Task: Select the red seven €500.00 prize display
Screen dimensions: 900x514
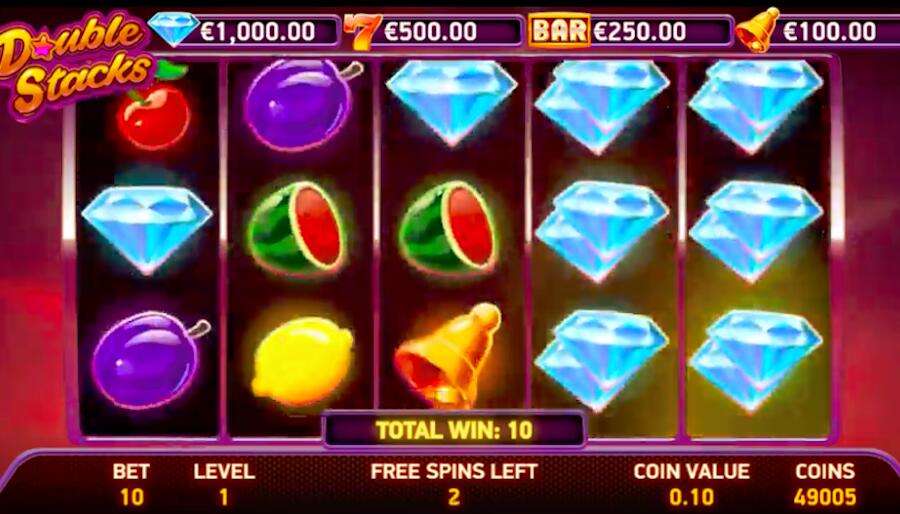Action: 433,31
